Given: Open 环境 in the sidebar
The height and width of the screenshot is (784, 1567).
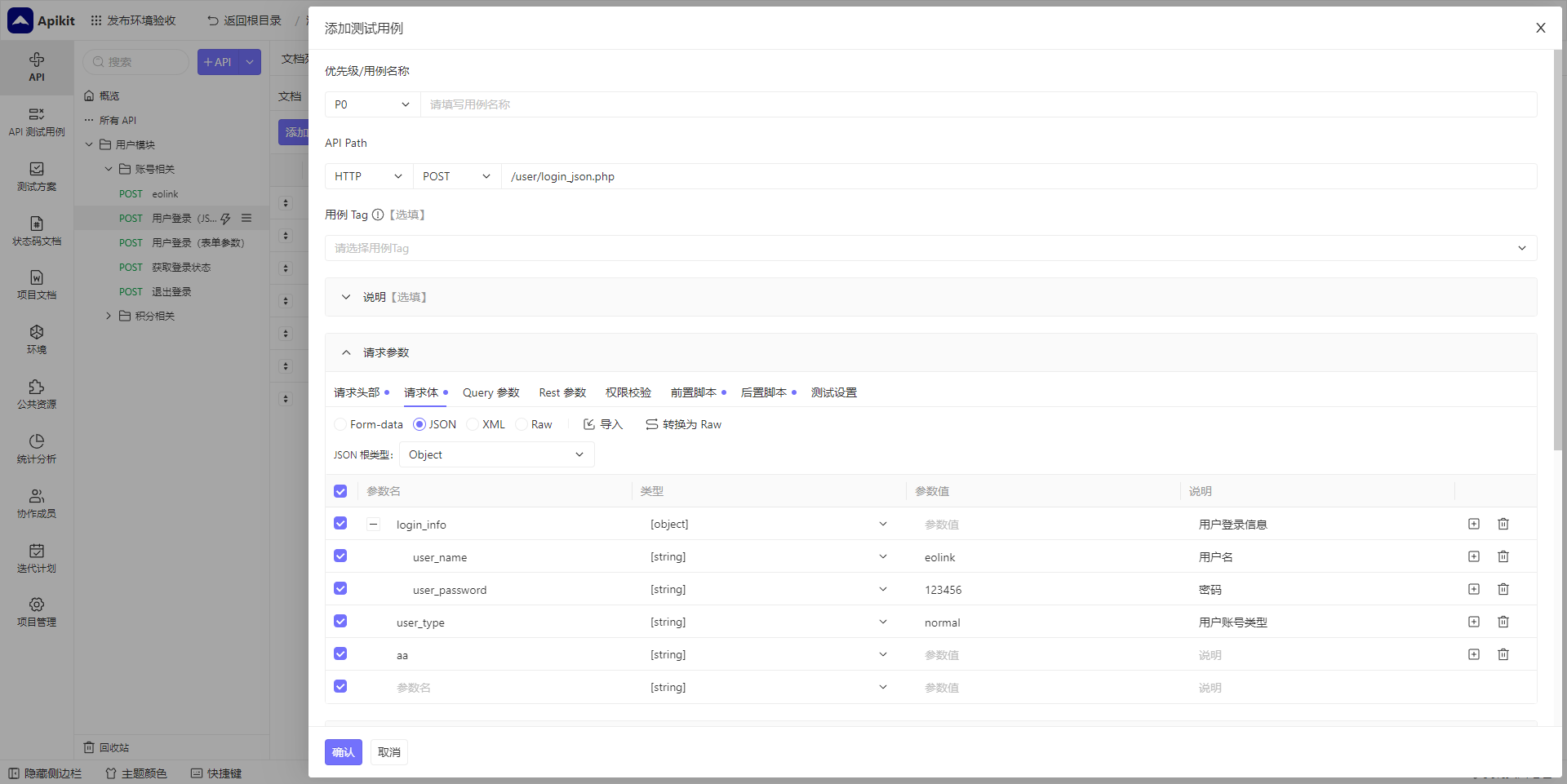Looking at the screenshot, I should (37, 339).
